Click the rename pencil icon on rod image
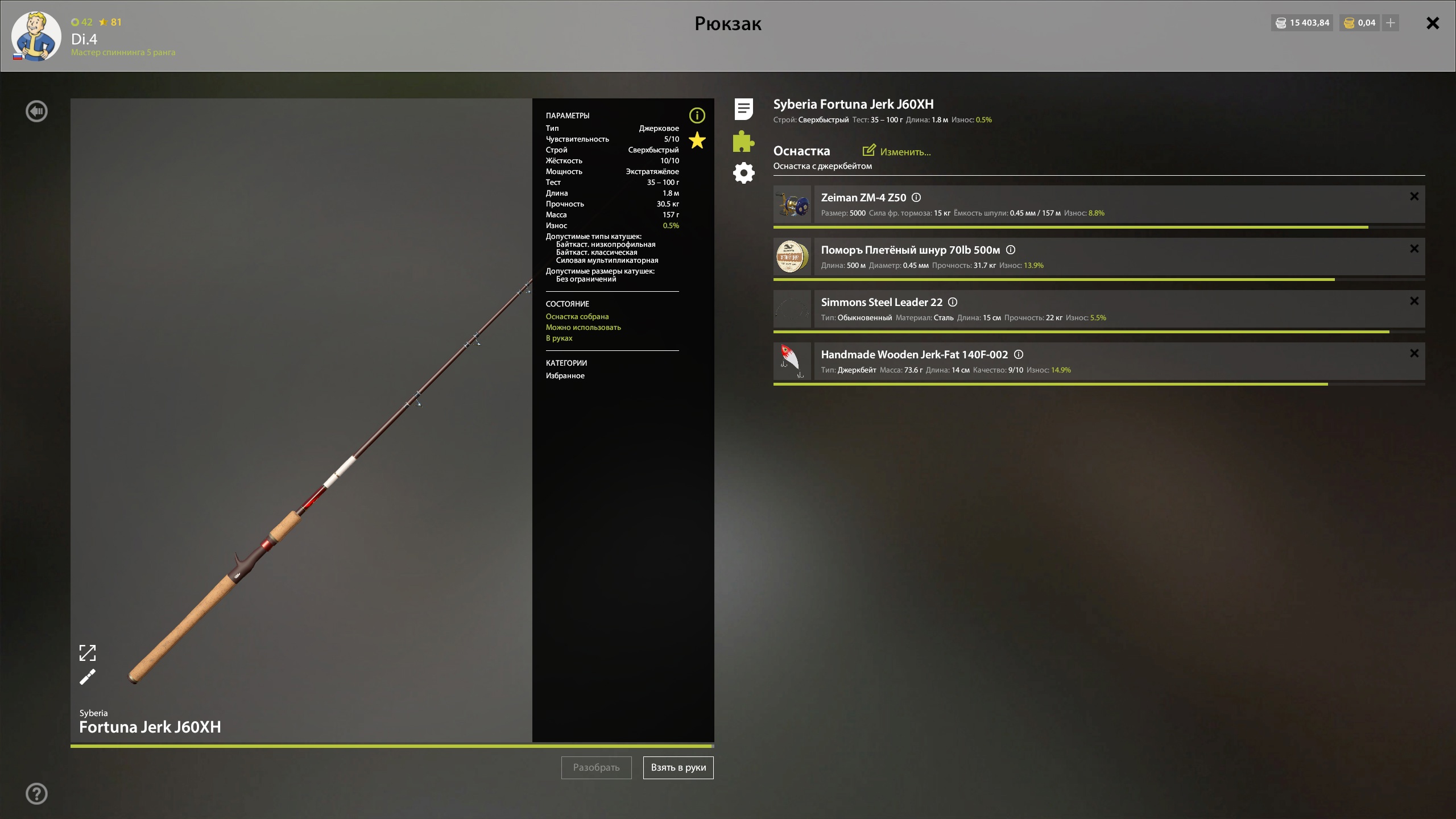 [88, 677]
